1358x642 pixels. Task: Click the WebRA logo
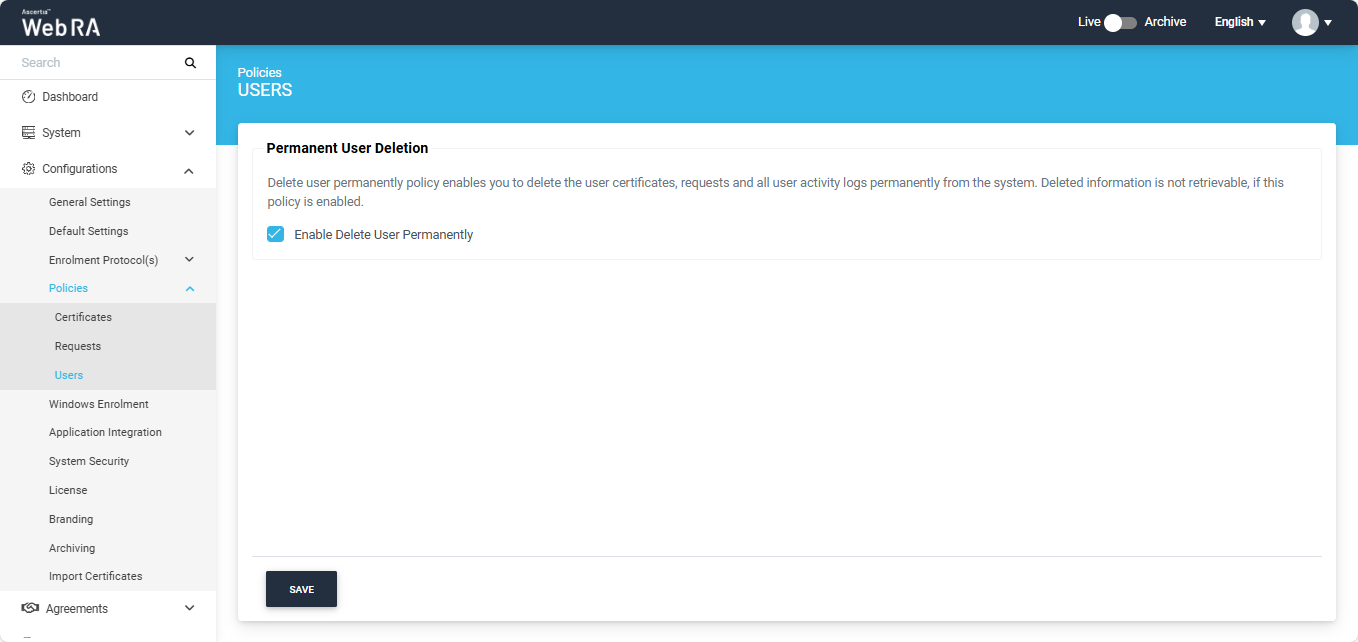(x=61, y=24)
